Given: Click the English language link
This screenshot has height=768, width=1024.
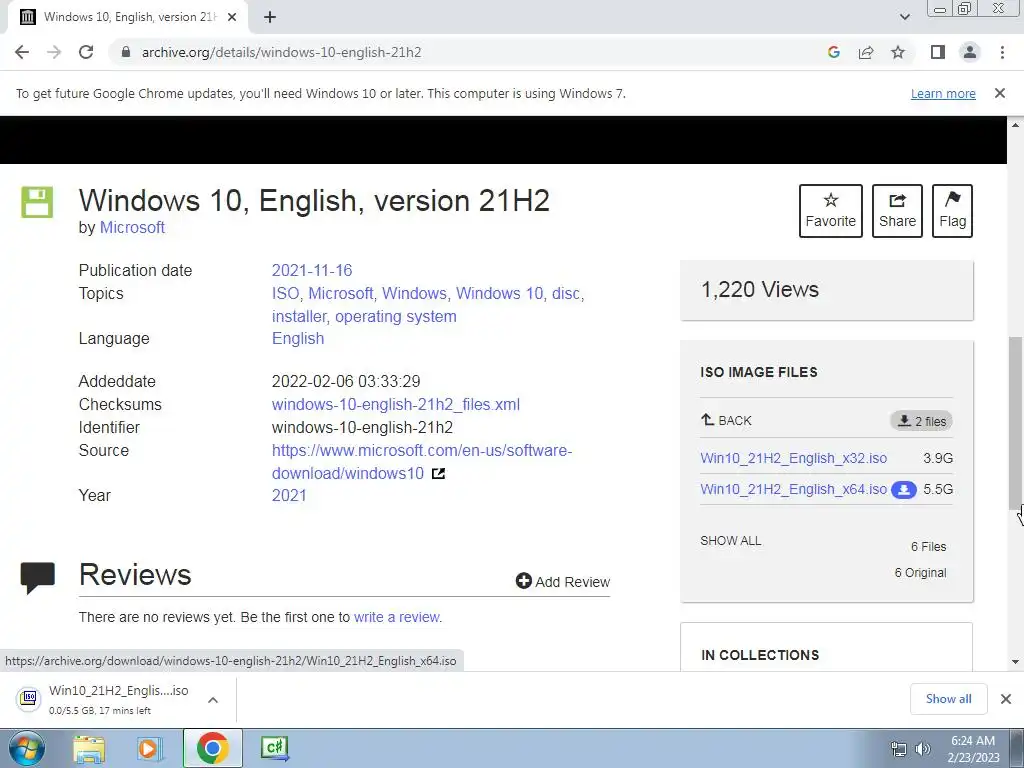Looking at the screenshot, I should [298, 338].
